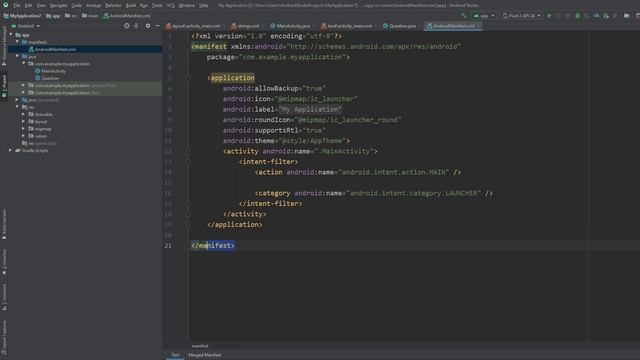The image size is (640, 360).
Task: Expand the test package node
Action: 24,93
